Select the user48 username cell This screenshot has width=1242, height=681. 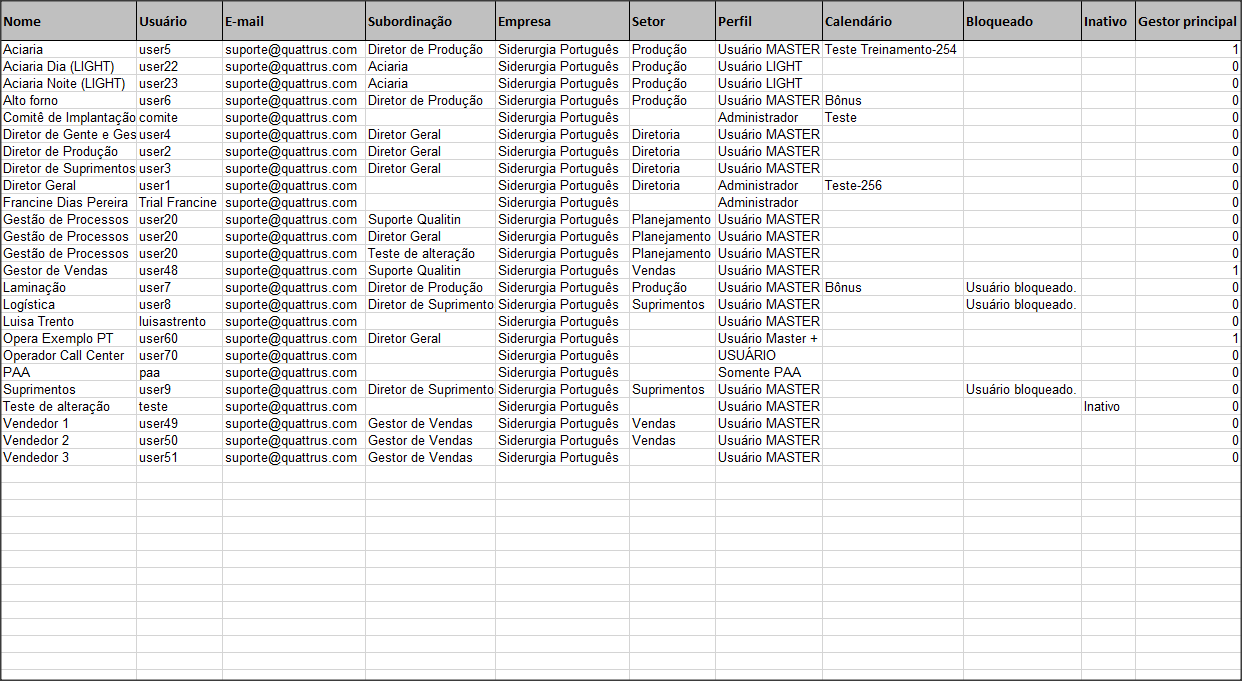[x=158, y=271]
